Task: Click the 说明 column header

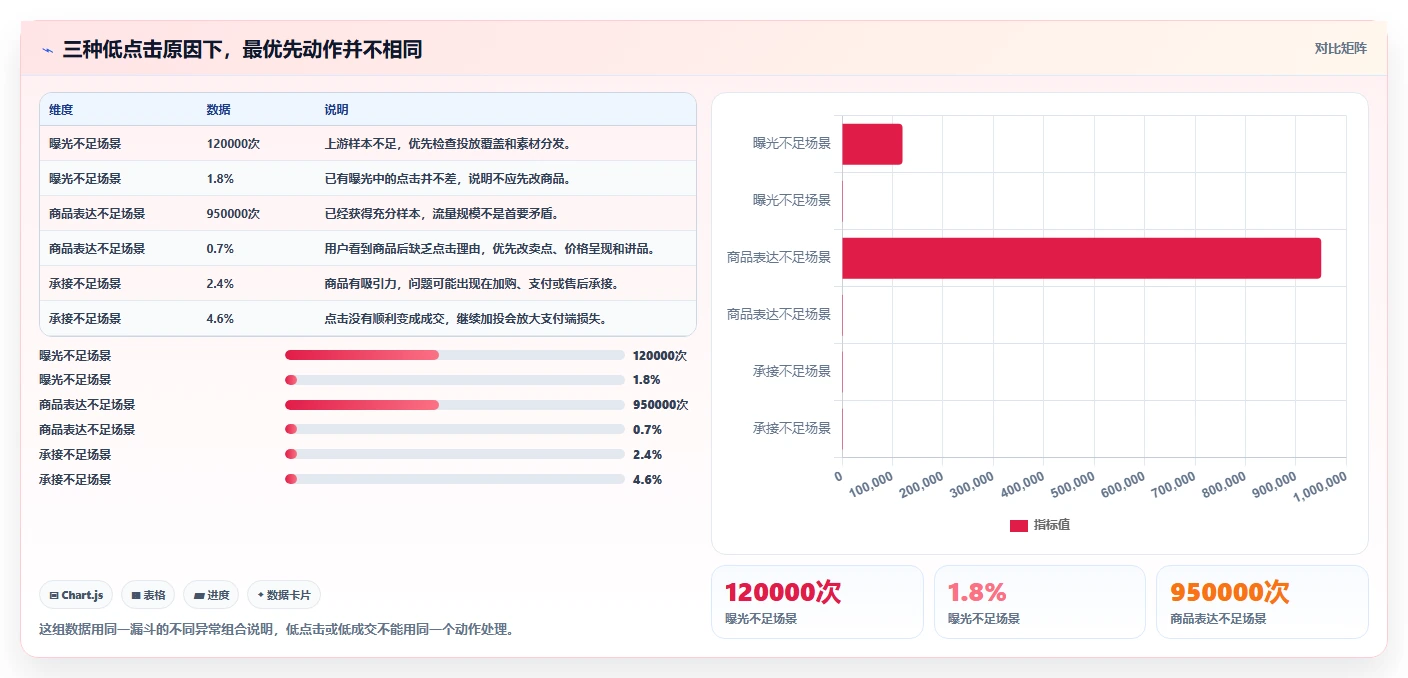Action: coord(336,109)
